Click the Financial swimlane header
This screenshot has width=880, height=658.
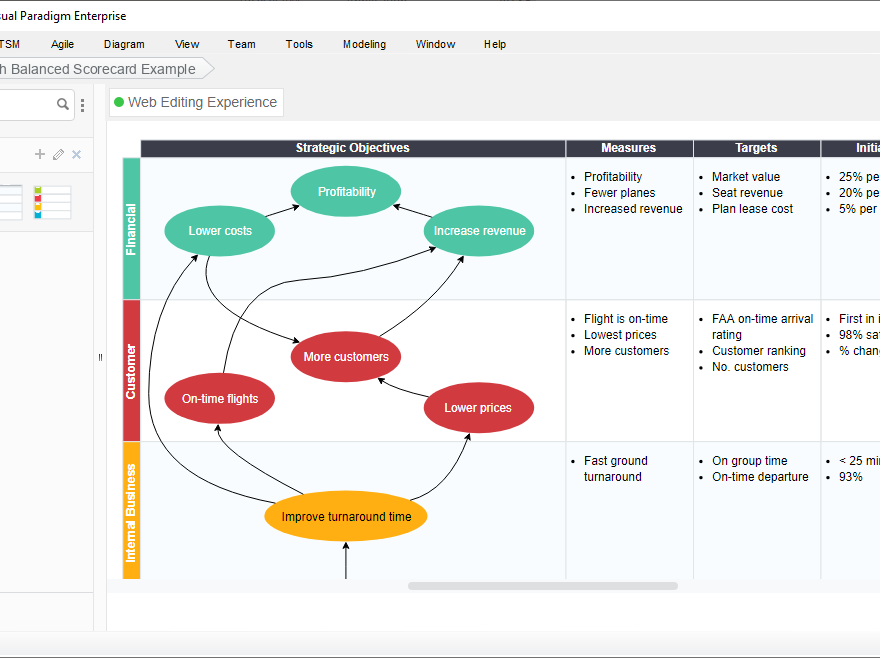pyautogui.click(x=130, y=227)
